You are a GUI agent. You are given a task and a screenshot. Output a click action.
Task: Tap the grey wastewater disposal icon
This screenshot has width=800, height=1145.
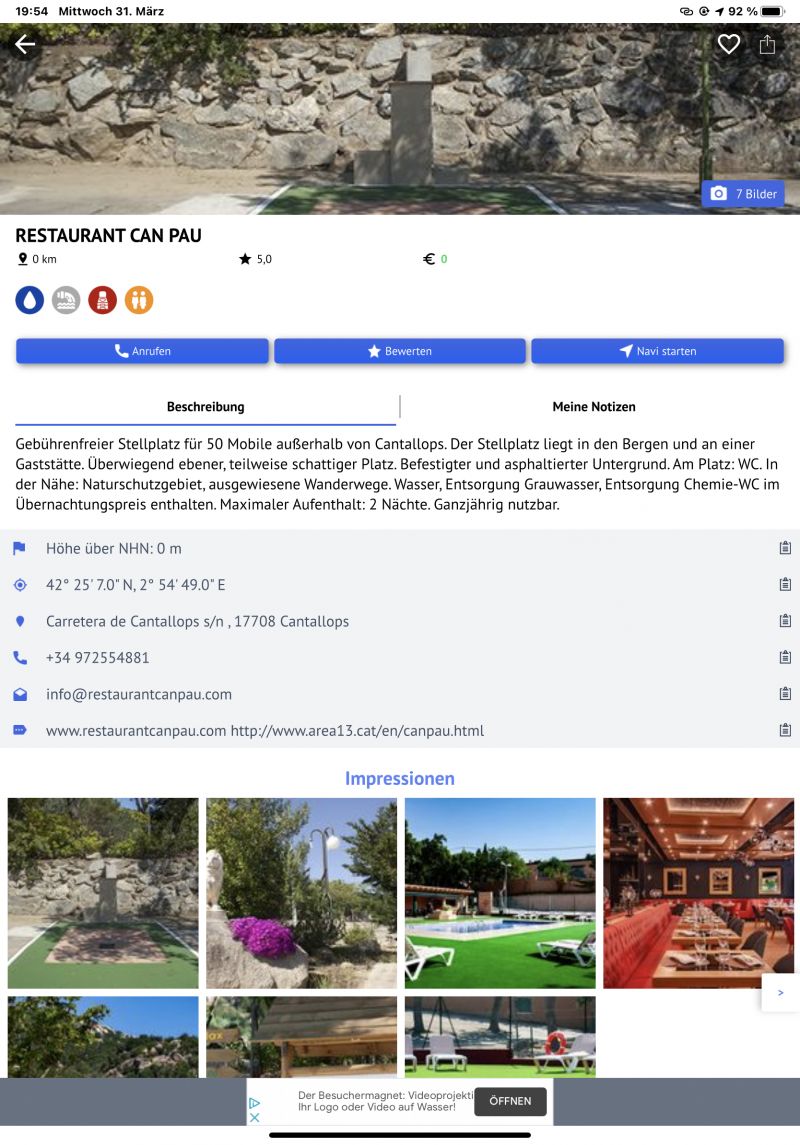tap(66, 300)
